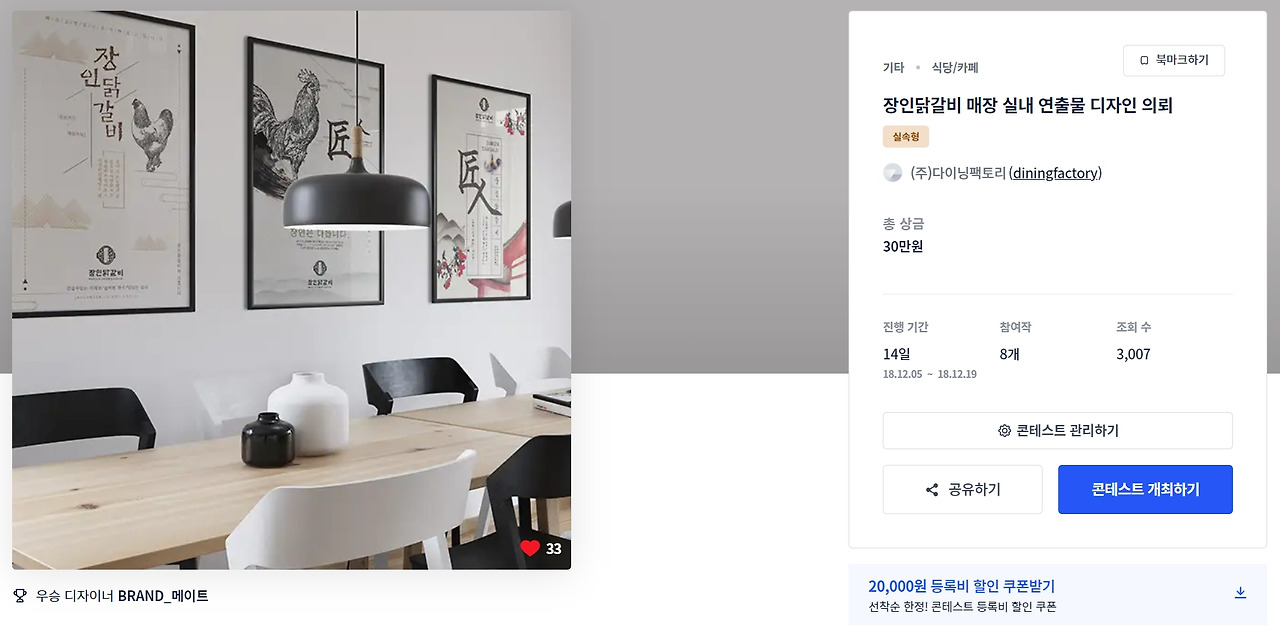This screenshot has width=1280, height=636.
Task: Click the red heart like icon
Action: coord(530,548)
